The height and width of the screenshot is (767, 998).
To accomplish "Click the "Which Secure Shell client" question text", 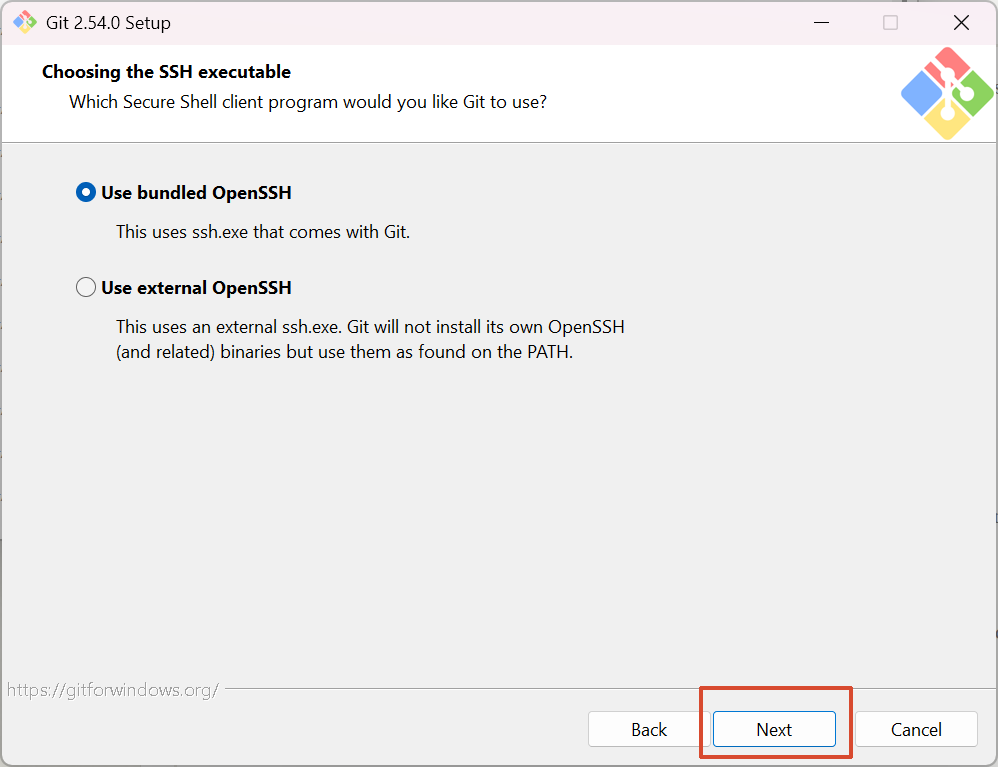I will [x=307, y=102].
